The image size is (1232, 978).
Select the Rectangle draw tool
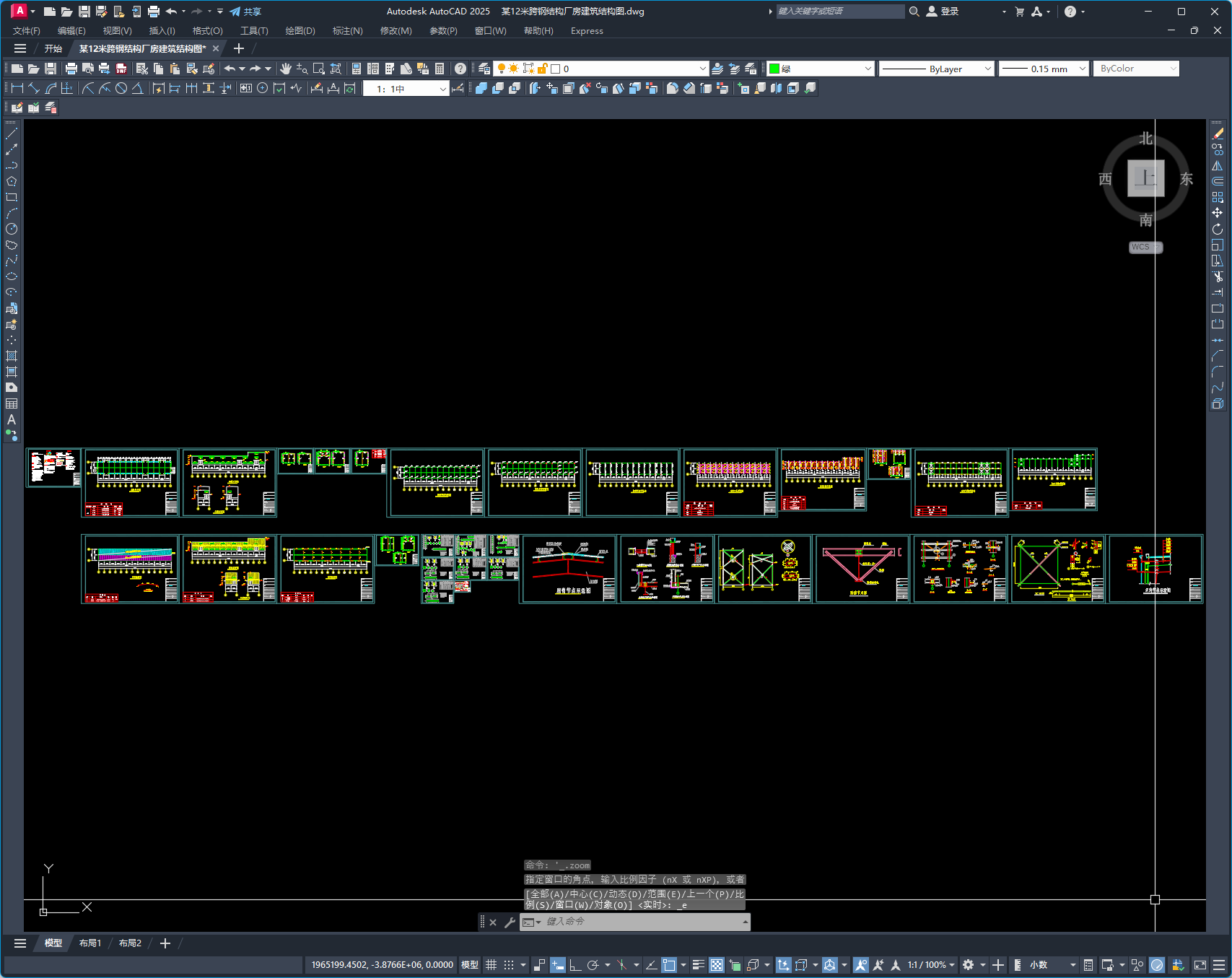coord(12,197)
